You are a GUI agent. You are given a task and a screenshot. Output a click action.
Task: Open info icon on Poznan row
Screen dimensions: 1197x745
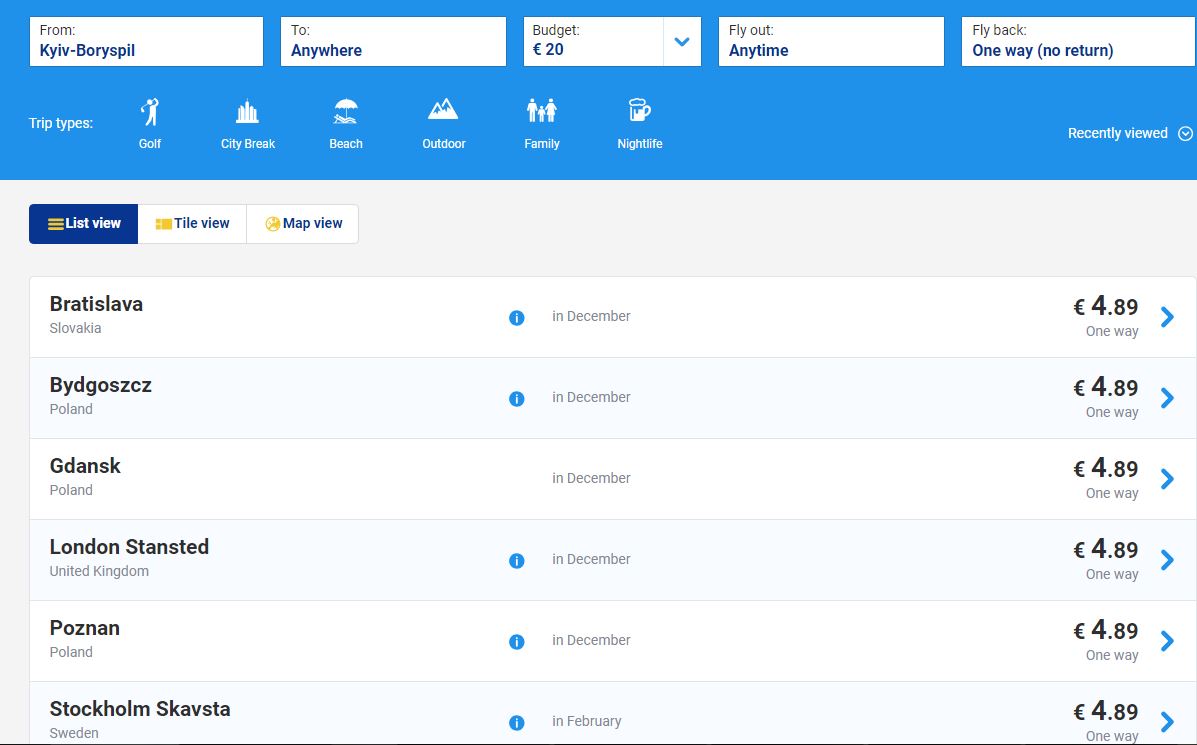click(x=517, y=642)
